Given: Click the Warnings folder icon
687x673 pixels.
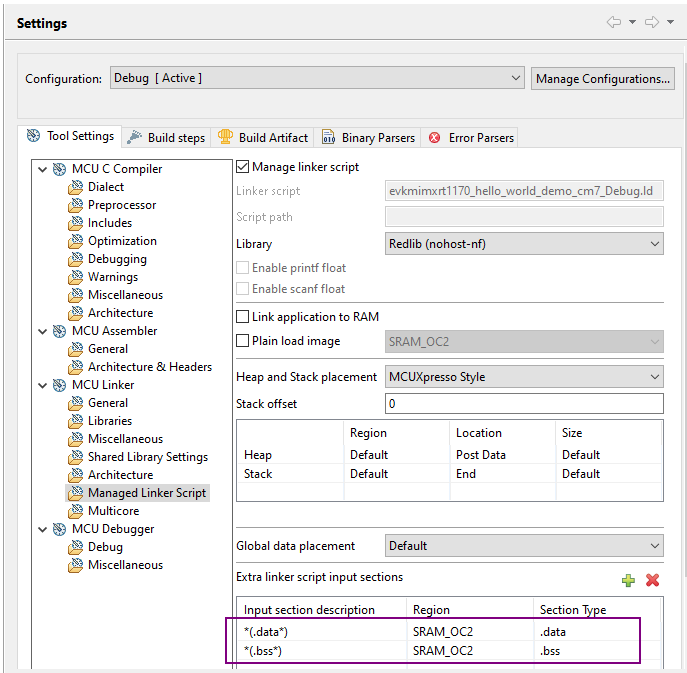Looking at the screenshot, I should coord(76,277).
